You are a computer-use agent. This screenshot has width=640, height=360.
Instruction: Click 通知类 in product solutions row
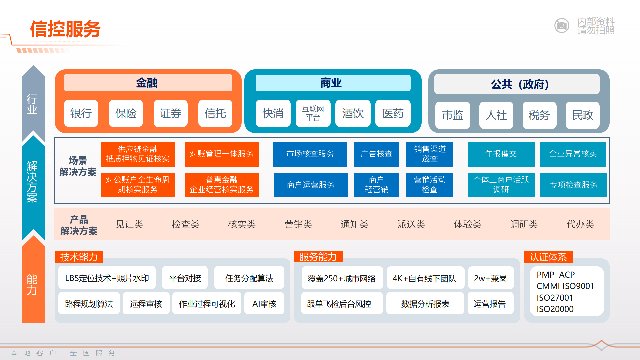[x=354, y=224]
